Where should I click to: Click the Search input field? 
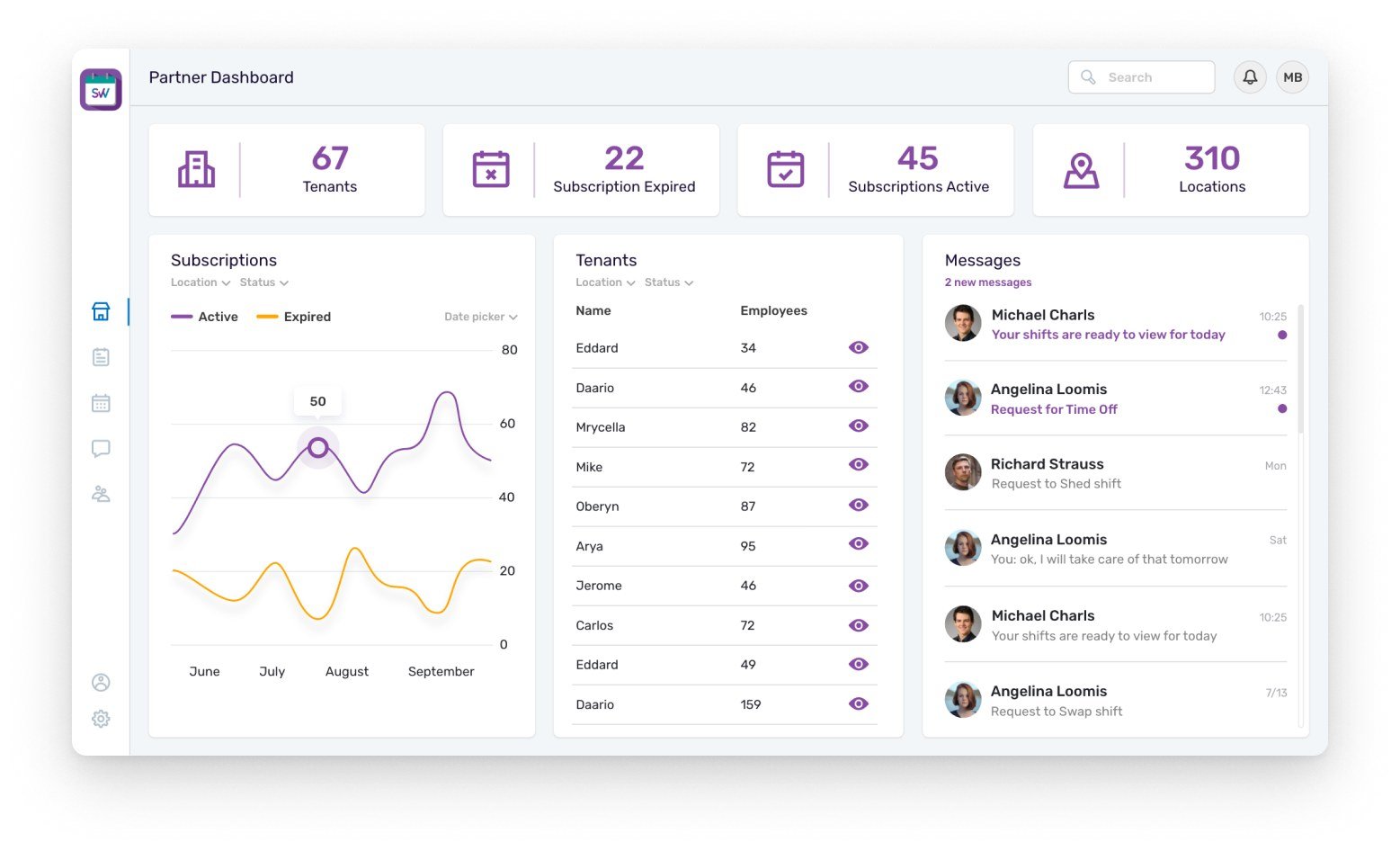tap(1141, 77)
